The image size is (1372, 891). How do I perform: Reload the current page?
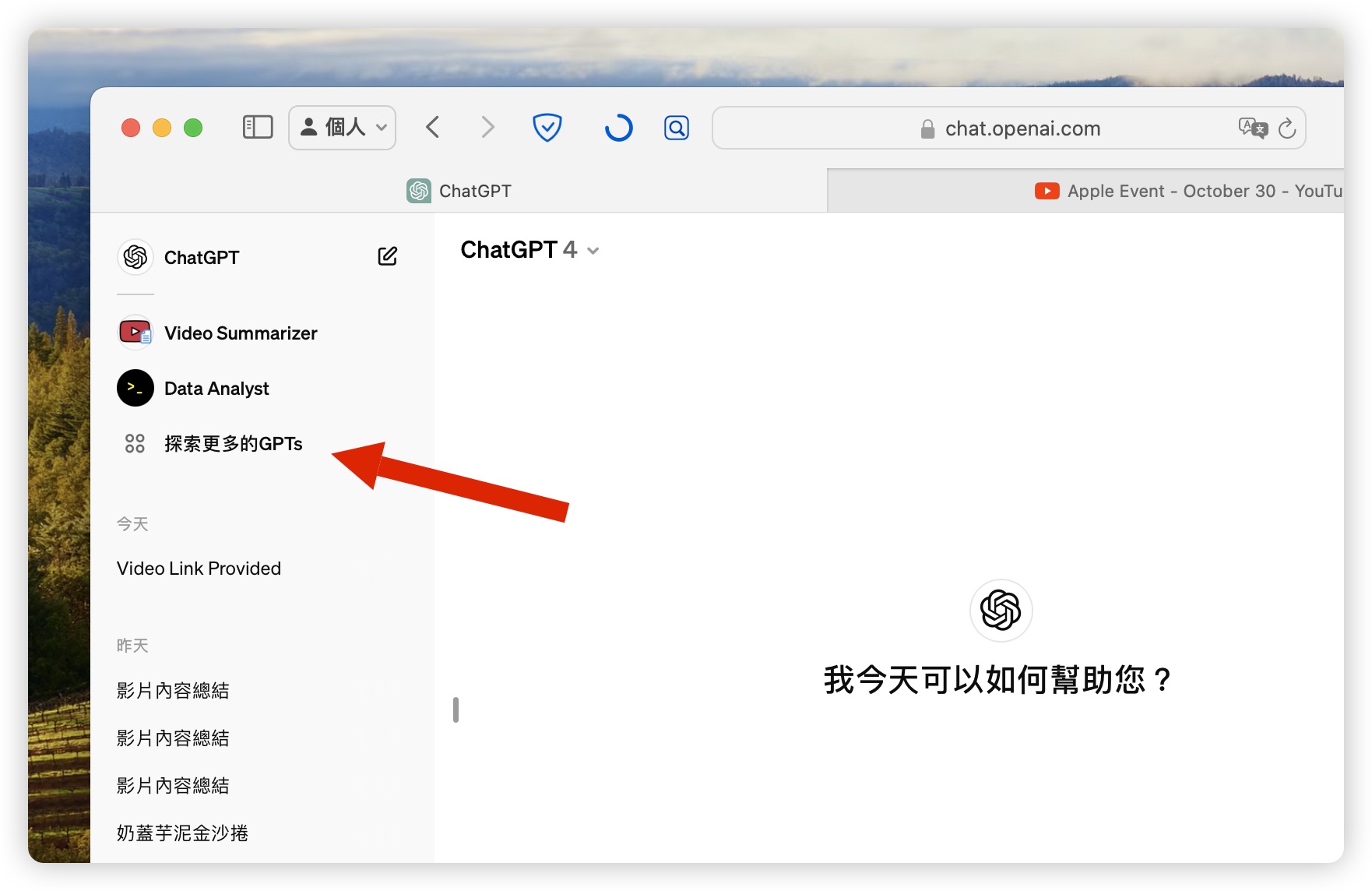click(x=1287, y=128)
